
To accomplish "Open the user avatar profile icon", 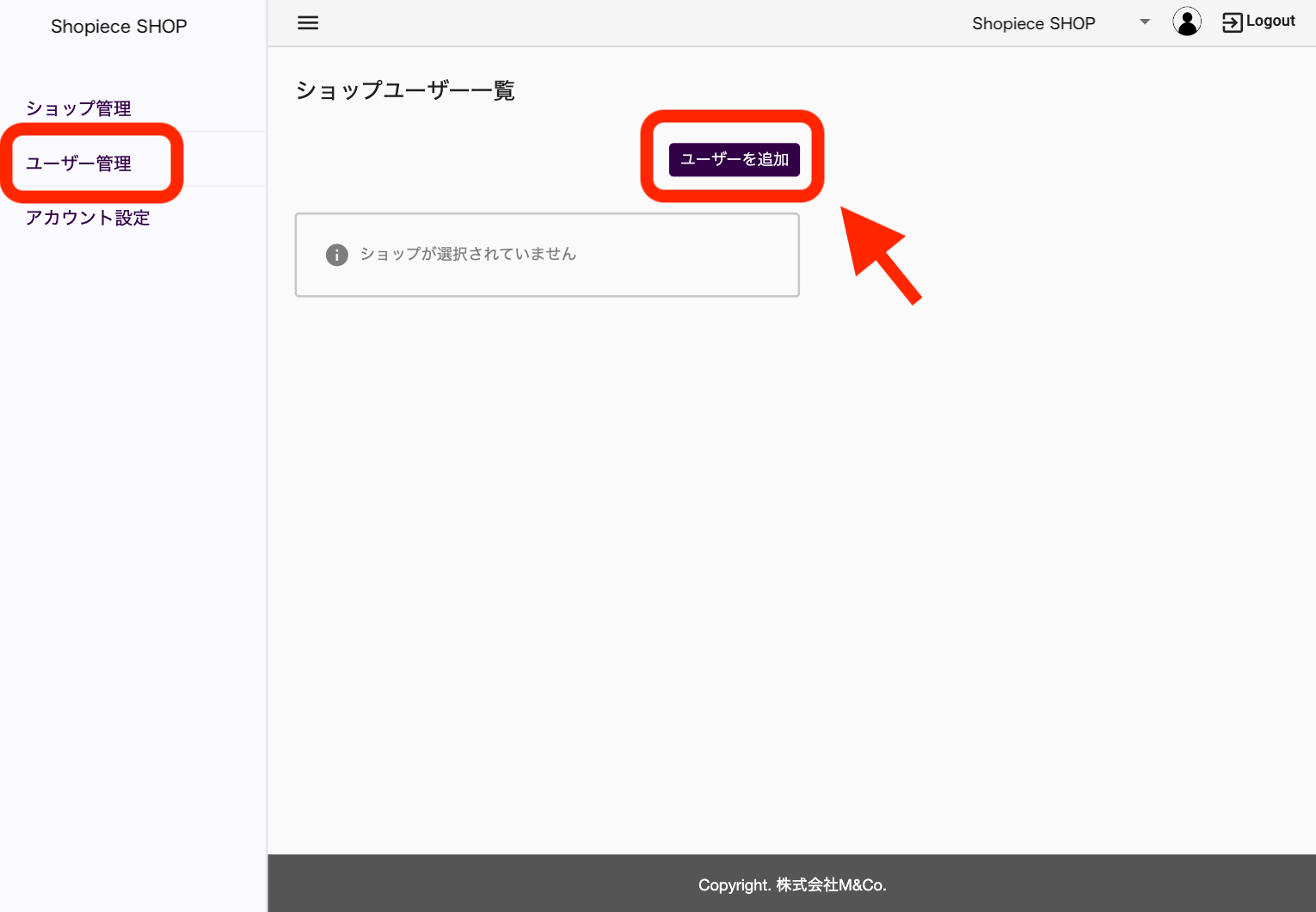I will tap(1187, 22).
